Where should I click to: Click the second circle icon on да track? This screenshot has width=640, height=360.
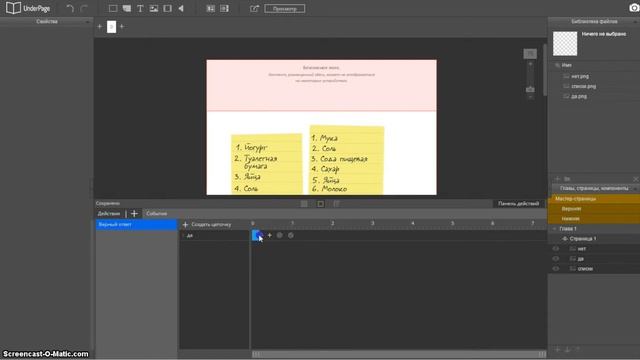291,235
